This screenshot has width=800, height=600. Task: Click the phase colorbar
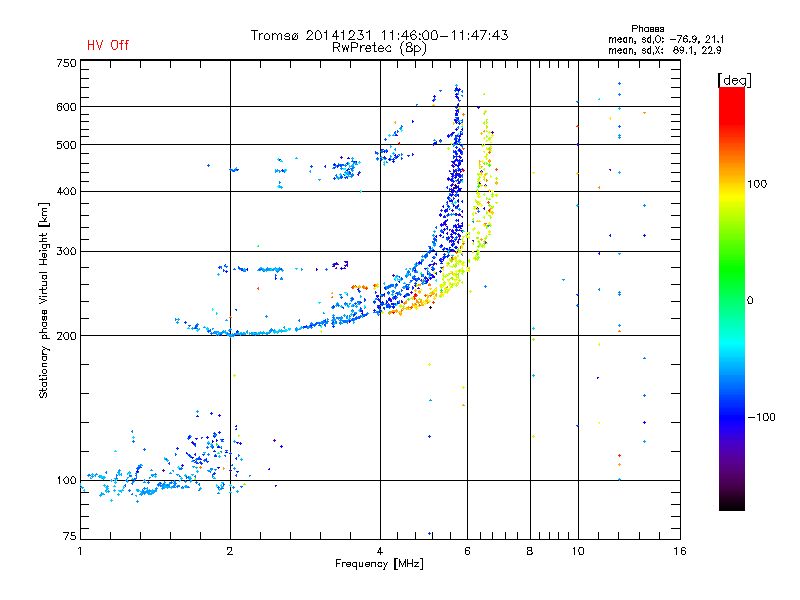coord(732,299)
